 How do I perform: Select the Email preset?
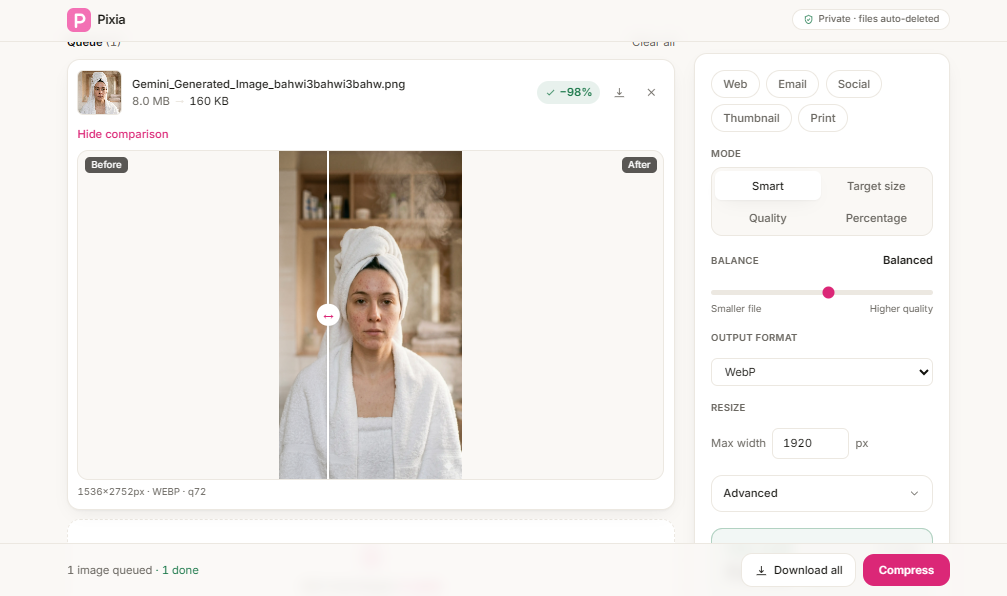point(792,84)
